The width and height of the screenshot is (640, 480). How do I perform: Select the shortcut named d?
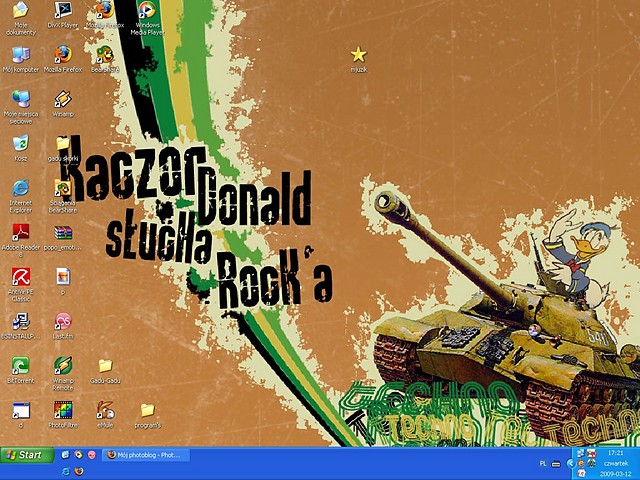[21, 415]
